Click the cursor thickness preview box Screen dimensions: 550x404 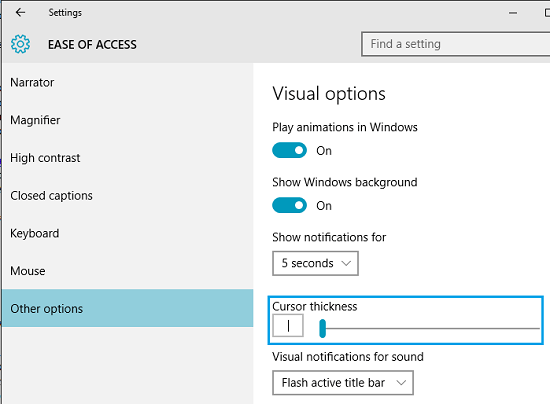pyautogui.click(x=288, y=326)
